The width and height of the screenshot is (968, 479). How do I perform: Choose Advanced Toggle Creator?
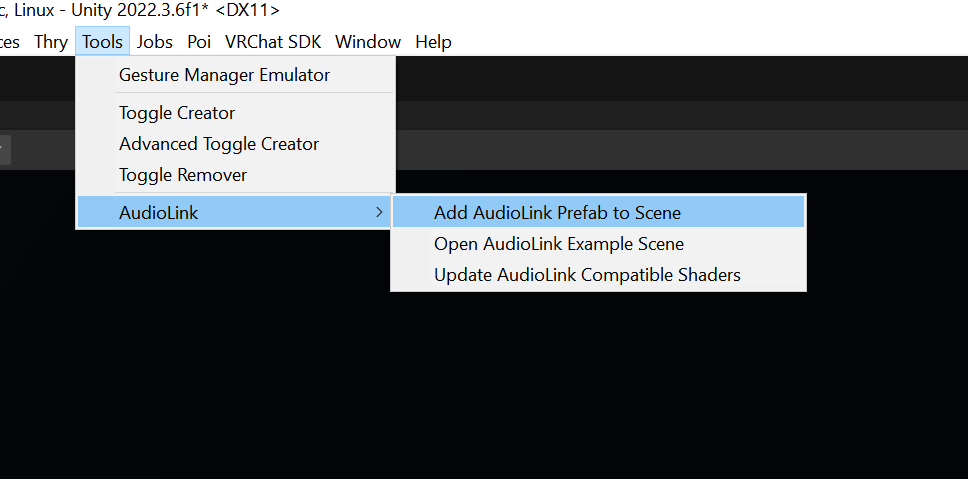pyautogui.click(x=219, y=144)
